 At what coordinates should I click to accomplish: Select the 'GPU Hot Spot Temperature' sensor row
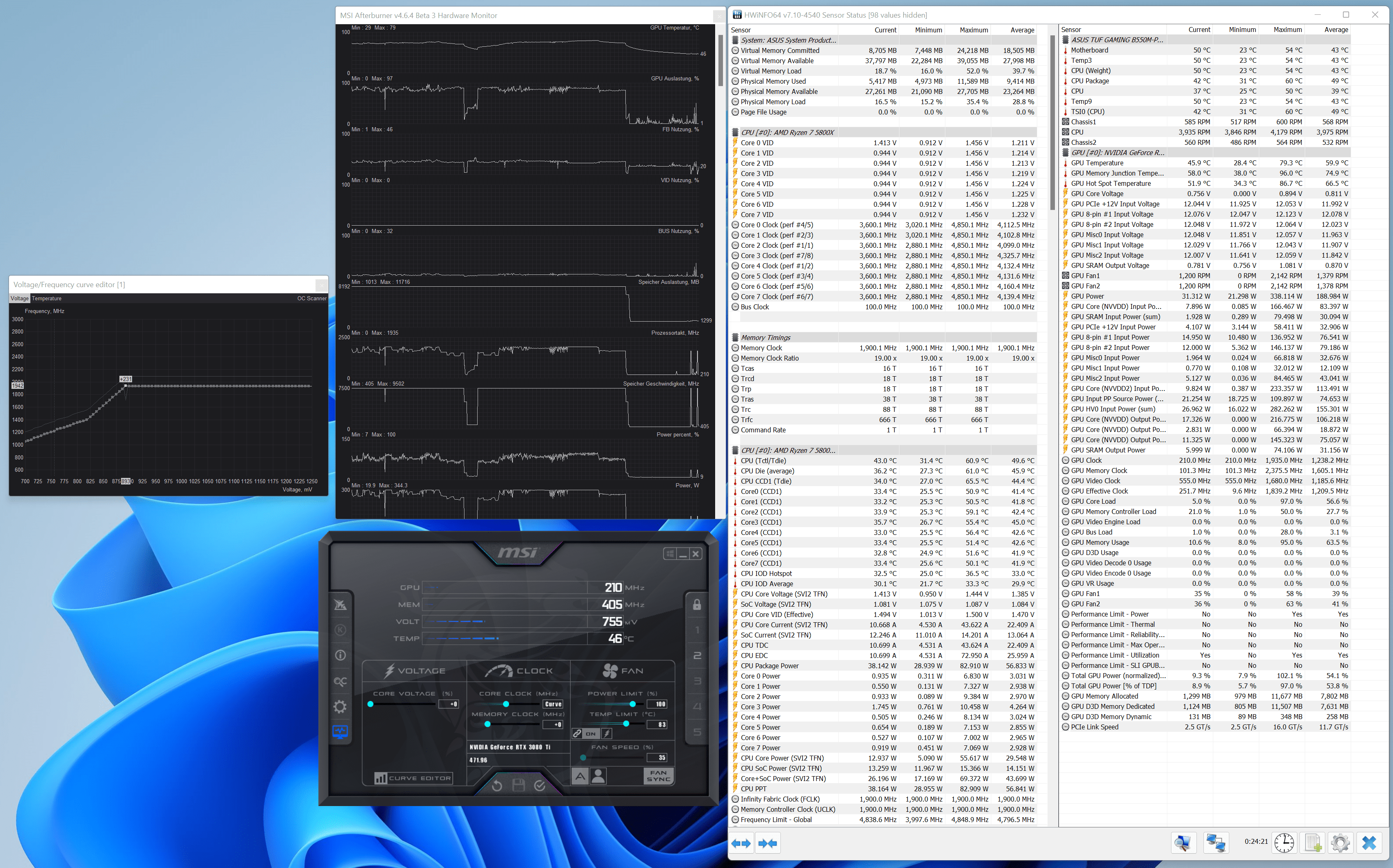[1205, 184]
